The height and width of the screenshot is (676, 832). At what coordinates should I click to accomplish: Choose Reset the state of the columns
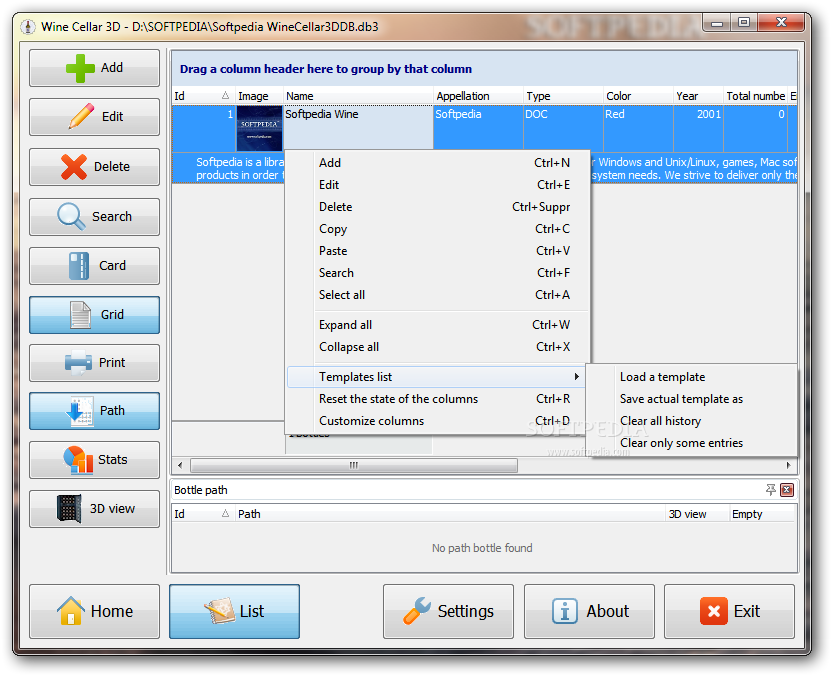(x=436, y=399)
